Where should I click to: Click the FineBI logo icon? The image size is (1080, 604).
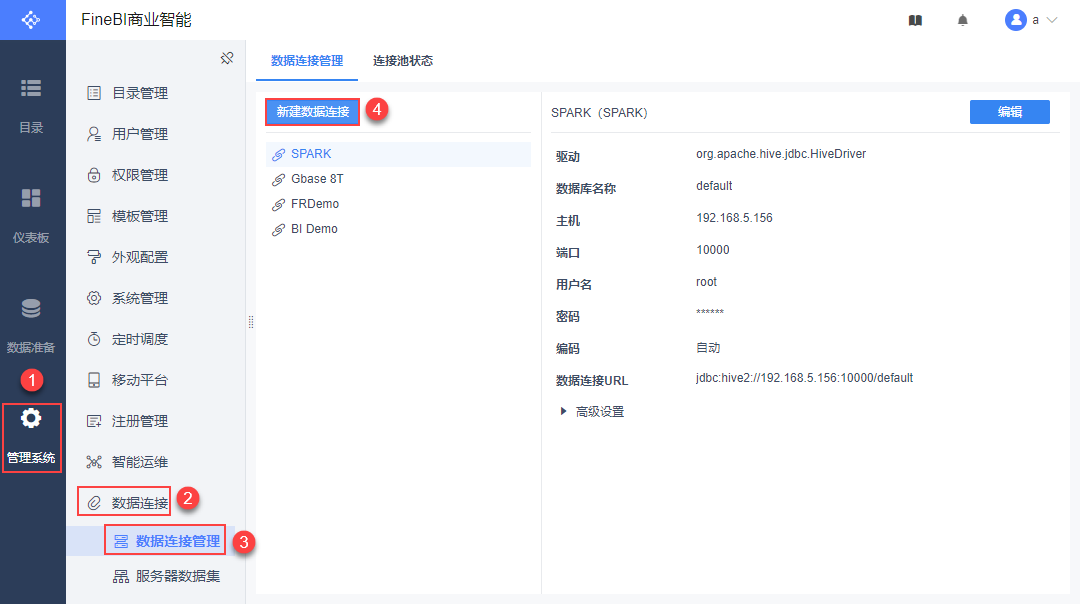coord(31,20)
